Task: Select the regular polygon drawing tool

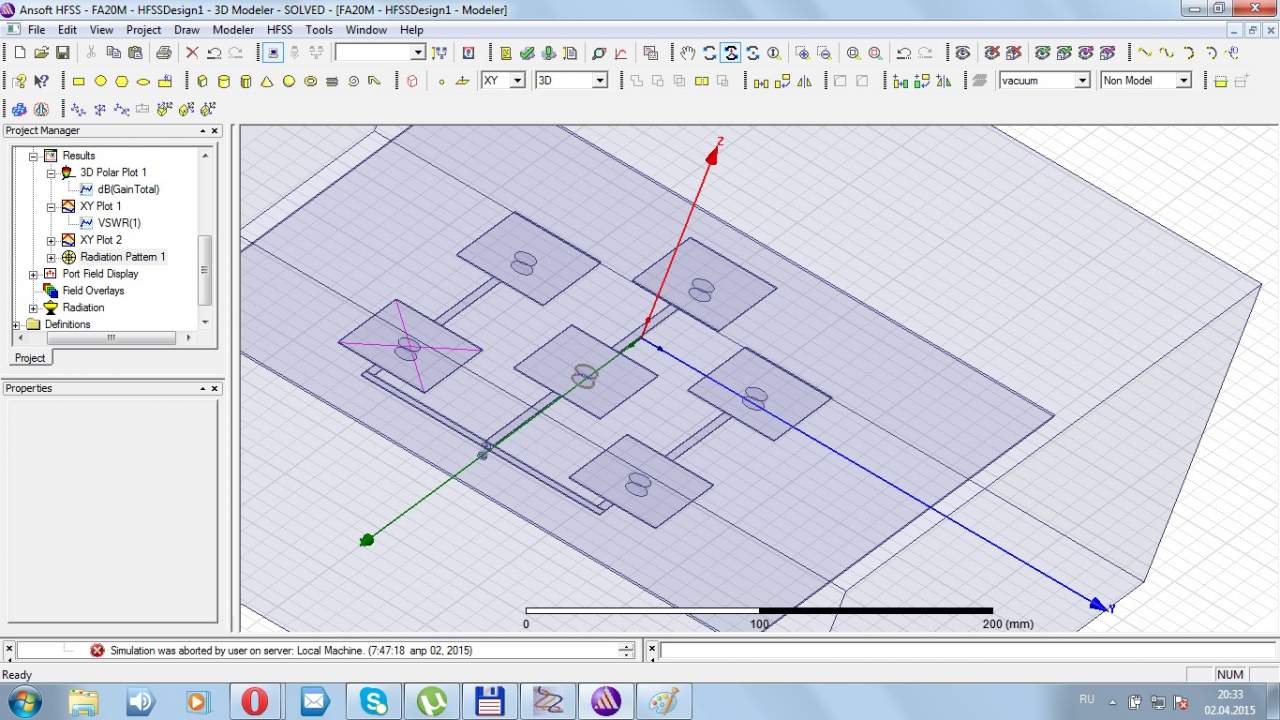Action: pyautogui.click(x=122, y=81)
